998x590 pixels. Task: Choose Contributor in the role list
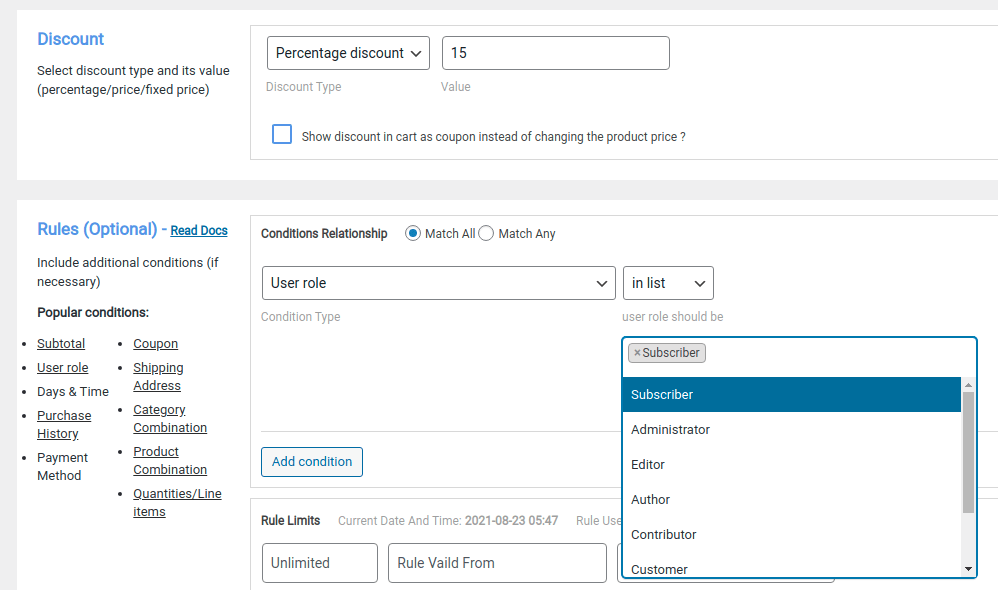[792, 535]
